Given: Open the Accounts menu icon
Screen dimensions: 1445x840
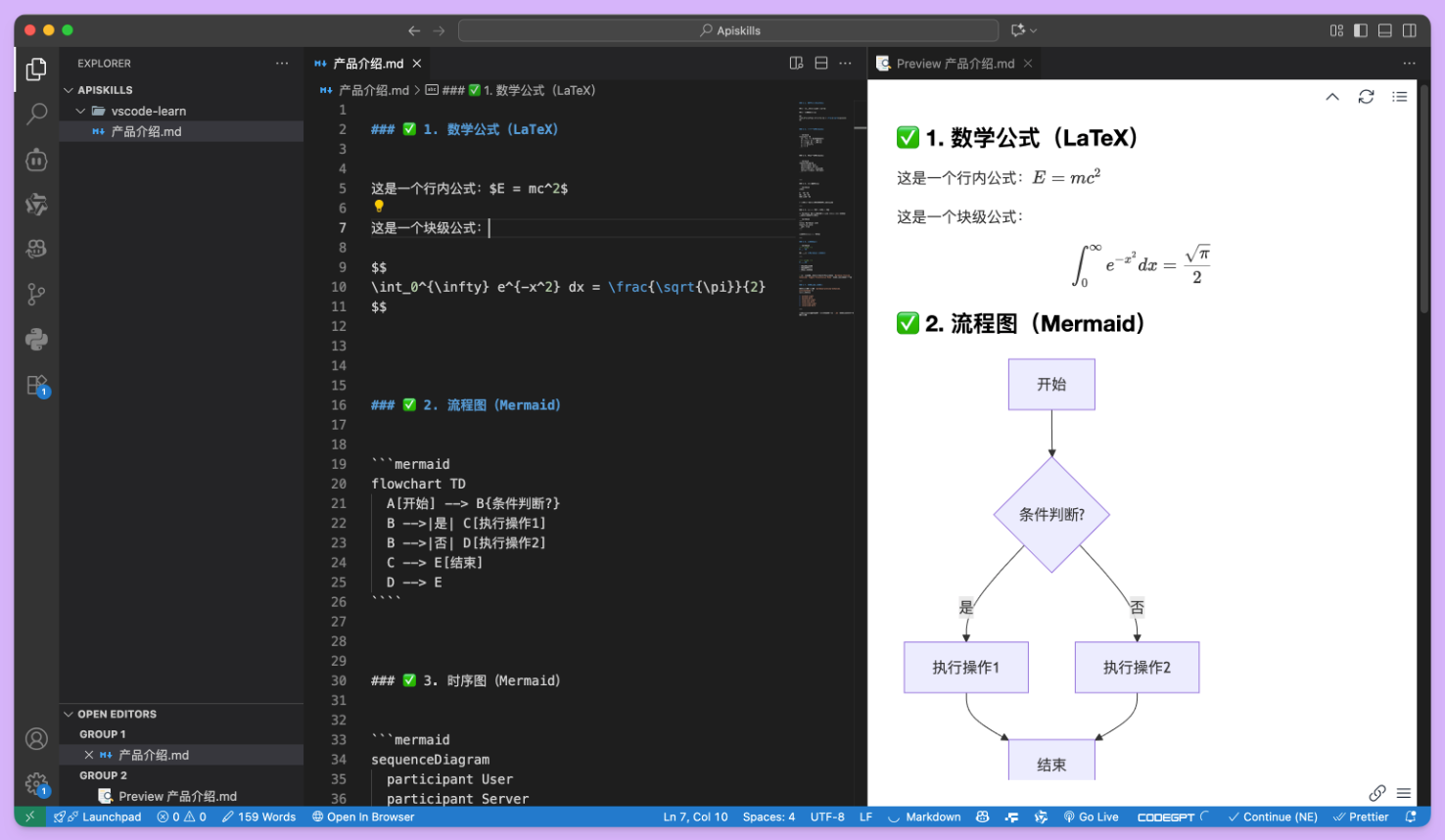Looking at the screenshot, I should pos(36,739).
